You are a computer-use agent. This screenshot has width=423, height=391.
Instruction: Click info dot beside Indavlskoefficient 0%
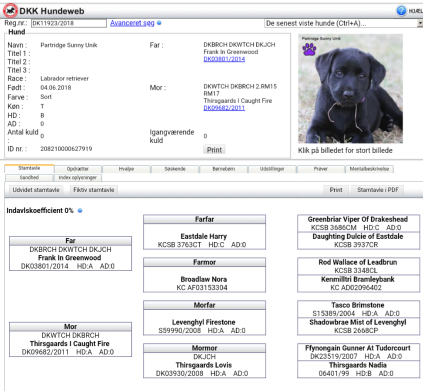(x=80, y=210)
